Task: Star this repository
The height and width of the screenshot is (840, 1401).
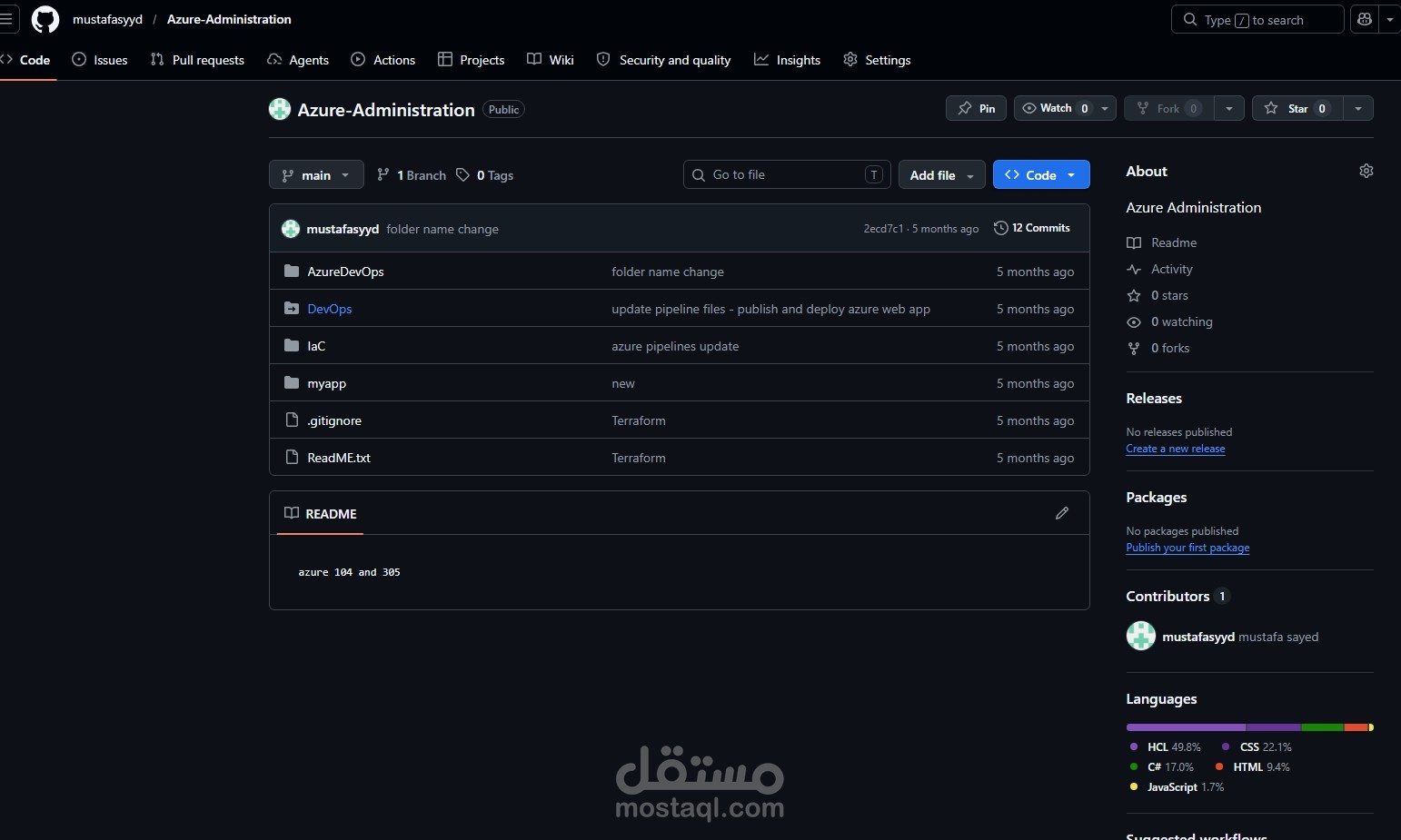Action: pyautogui.click(x=1297, y=108)
